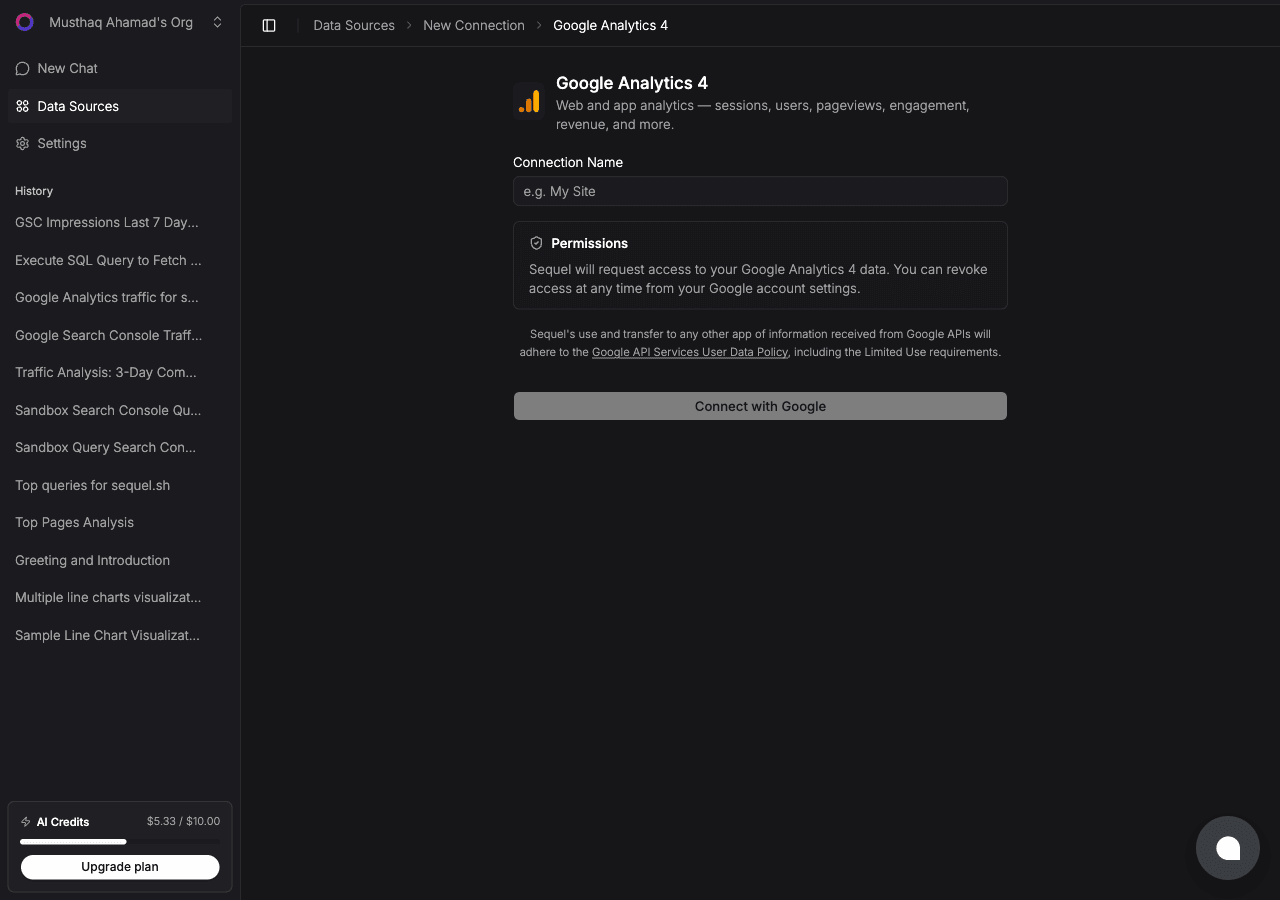Click the Settings gear icon
The height and width of the screenshot is (900, 1280).
(x=23, y=143)
